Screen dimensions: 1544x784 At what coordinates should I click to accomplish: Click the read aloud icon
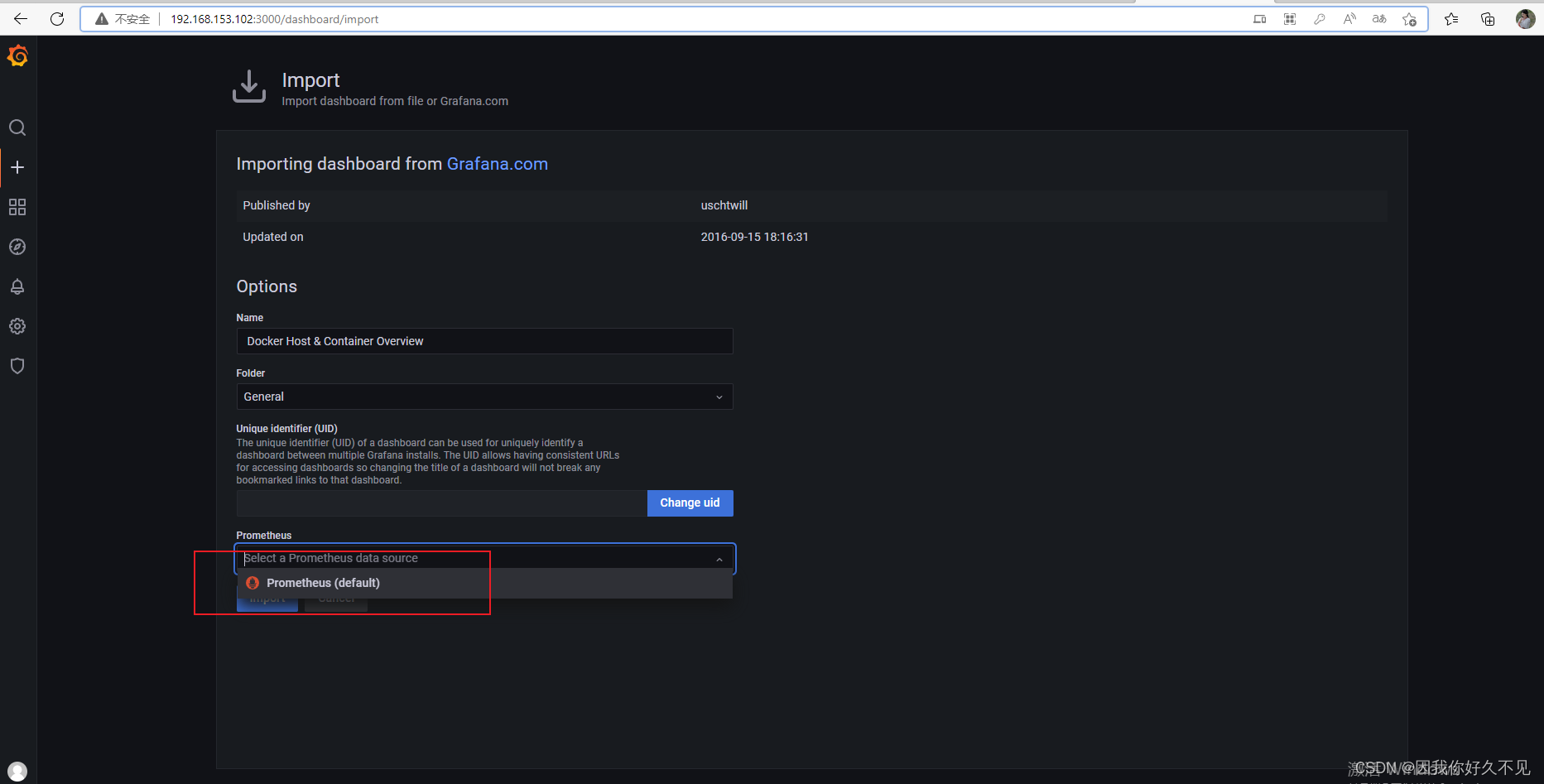coord(1349,19)
